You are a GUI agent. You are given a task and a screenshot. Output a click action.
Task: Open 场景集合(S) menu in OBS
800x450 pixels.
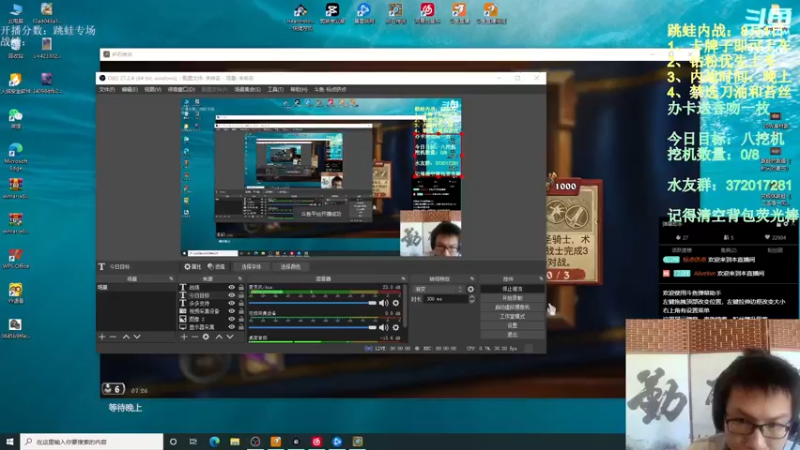pyautogui.click(x=247, y=89)
